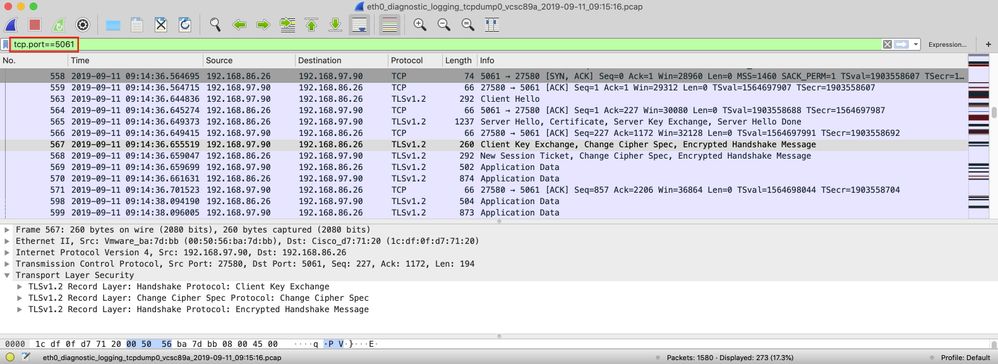The width and height of the screenshot is (998, 364).
Task: Expand the Client Key Exchange record layer
Action: tap(20, 287)
